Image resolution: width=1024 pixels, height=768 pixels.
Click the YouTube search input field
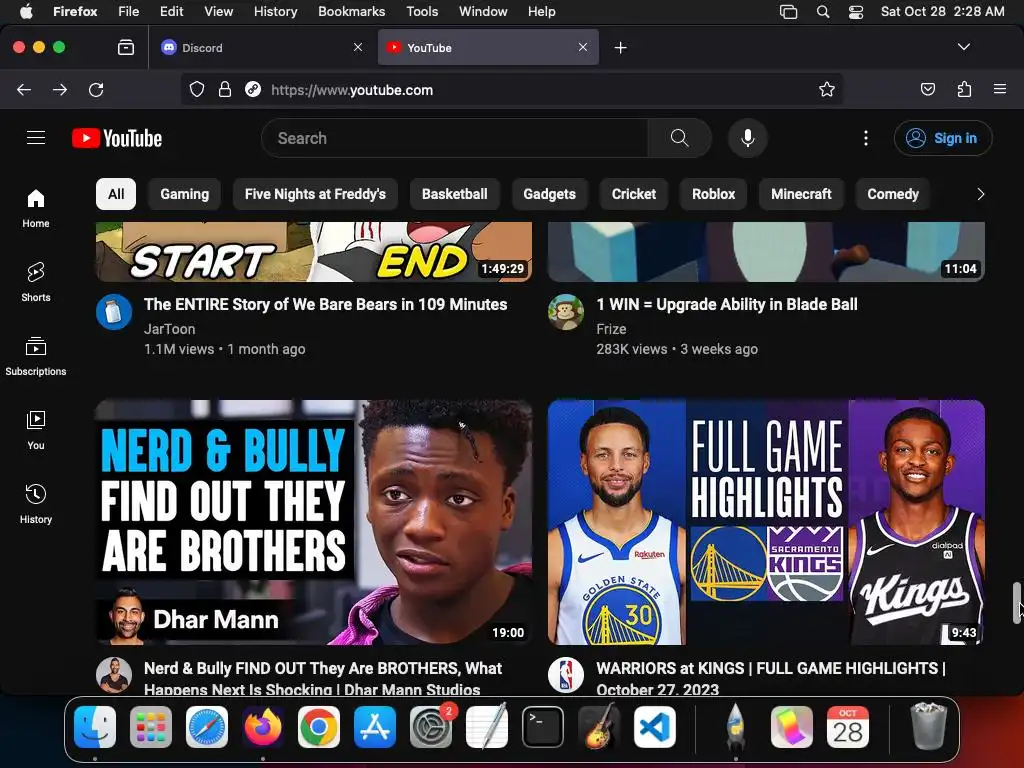[x=455, y=138]
